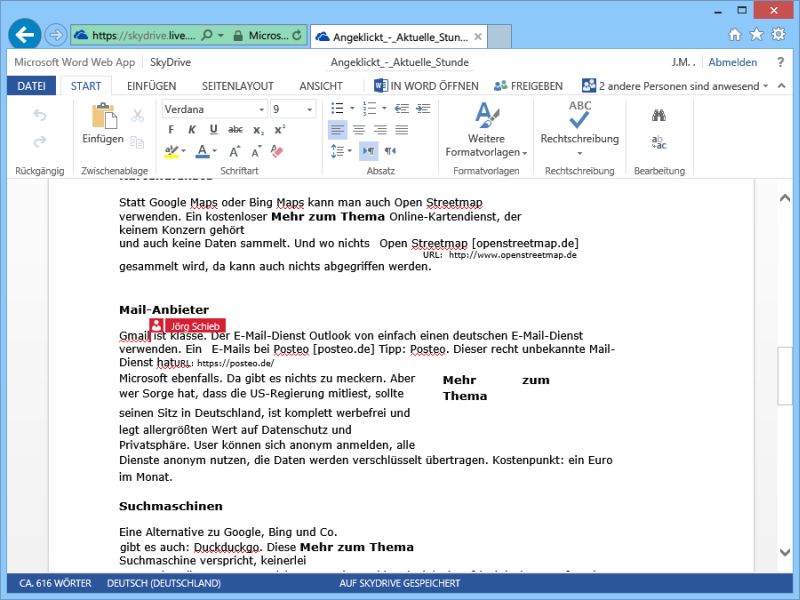Click the scissors cut icon
Image resolution: width=800 pixels, height=600 pixels.
[137, 116]
